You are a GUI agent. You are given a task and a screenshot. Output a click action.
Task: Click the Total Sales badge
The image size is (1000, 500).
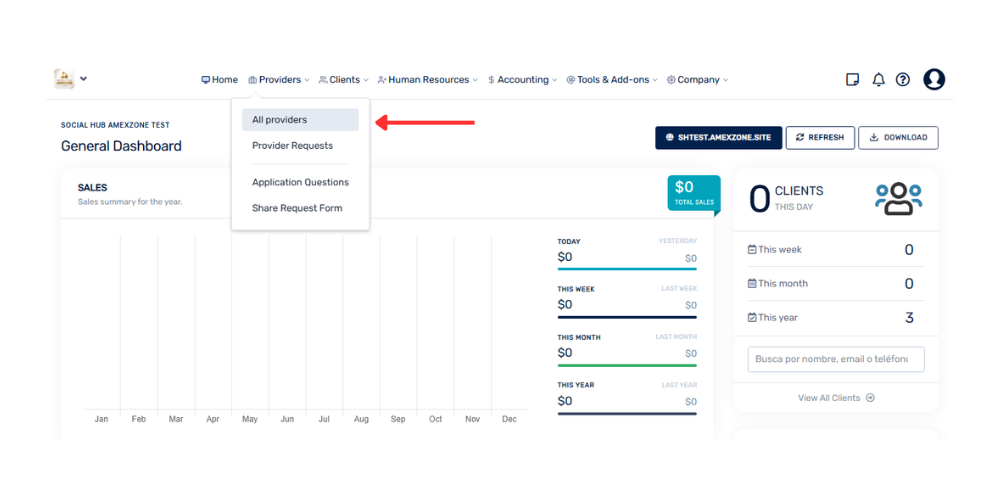tap(694, 193)
